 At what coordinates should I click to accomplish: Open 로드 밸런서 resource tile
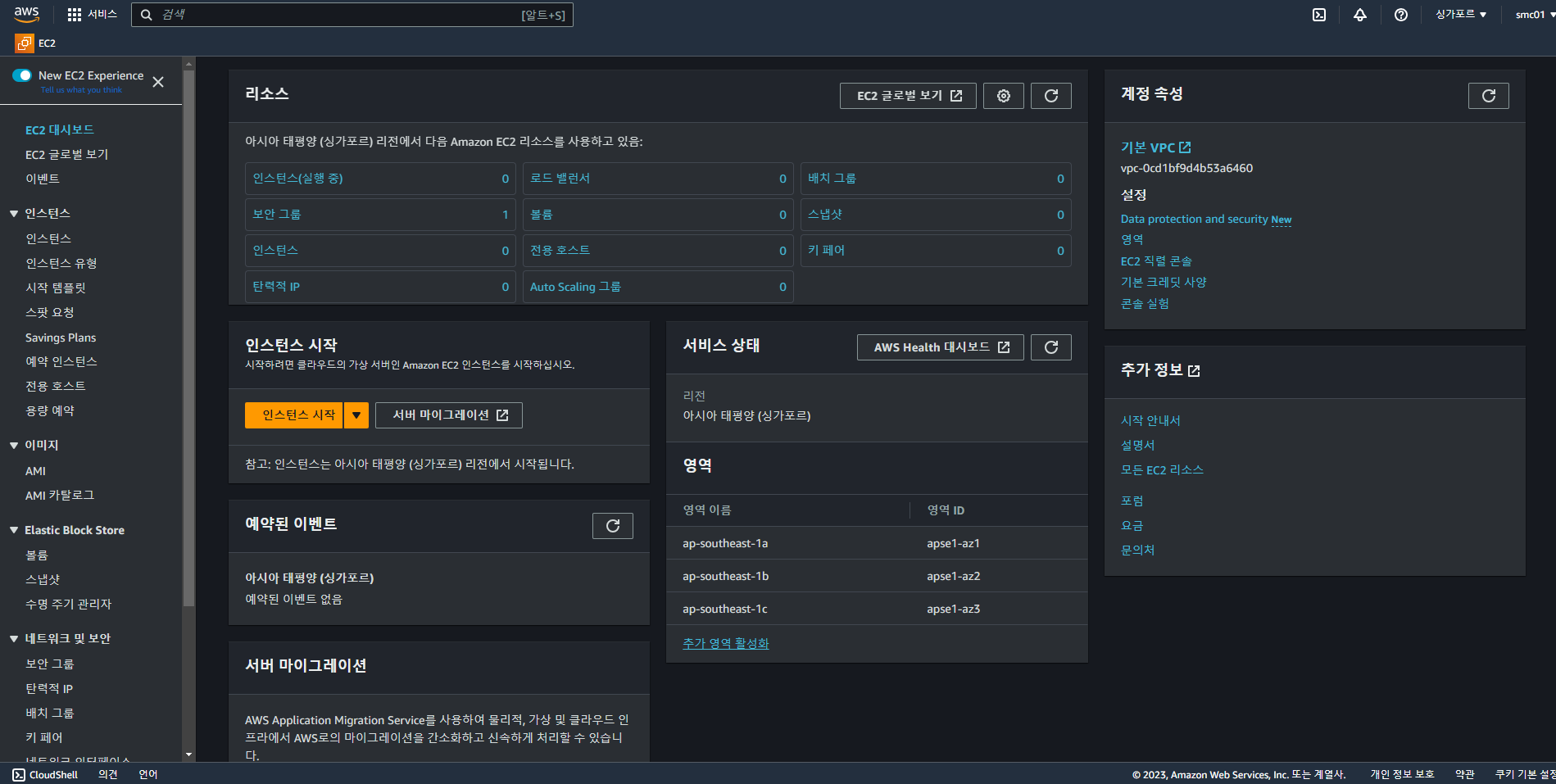(658, 179)
